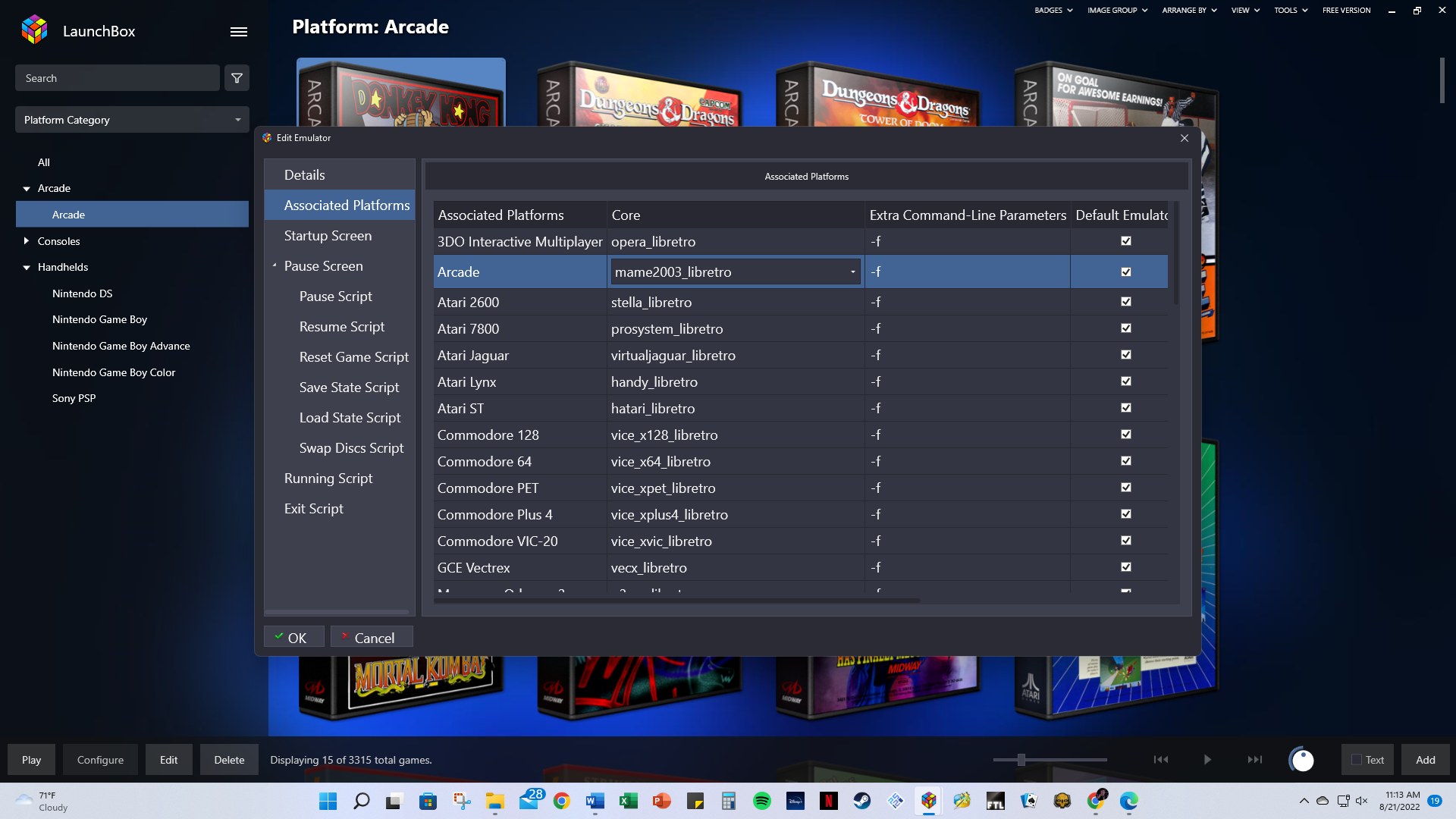Open the View menu
This screenshot has height=819, width=1456.
tap(1245, 11)
